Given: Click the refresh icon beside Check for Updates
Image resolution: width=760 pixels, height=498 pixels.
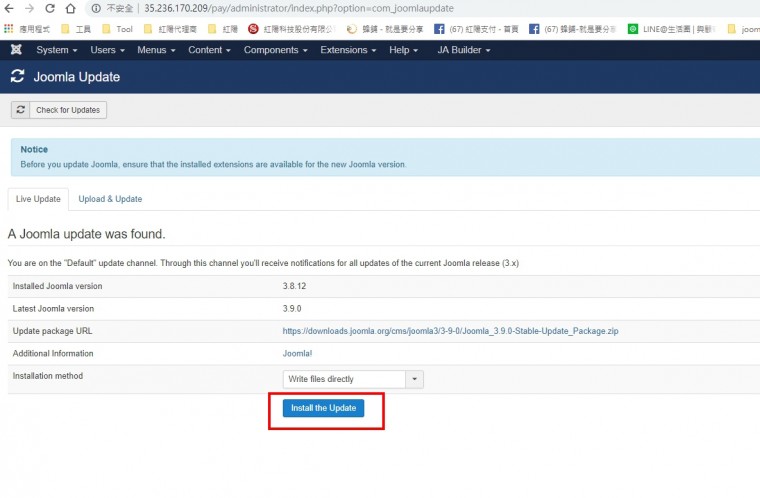Looking at the screenshot, I should 20,110.
